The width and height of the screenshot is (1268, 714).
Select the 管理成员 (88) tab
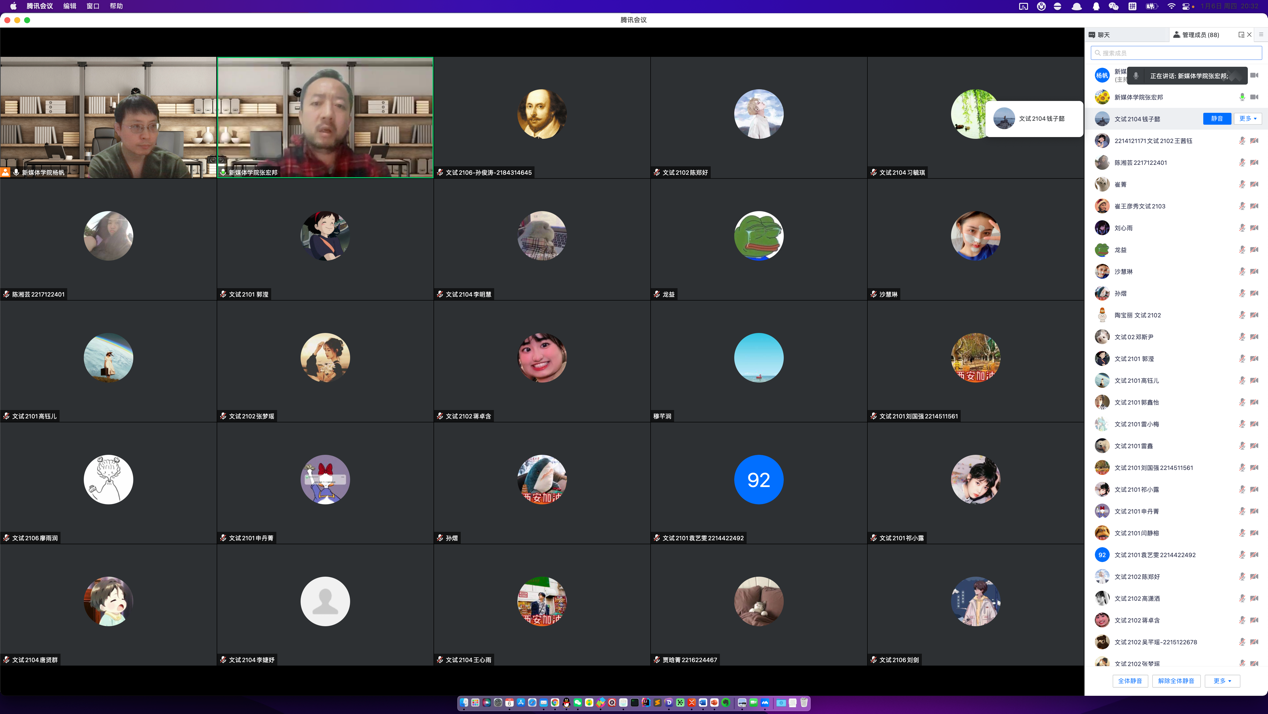tap(1197, 35)
